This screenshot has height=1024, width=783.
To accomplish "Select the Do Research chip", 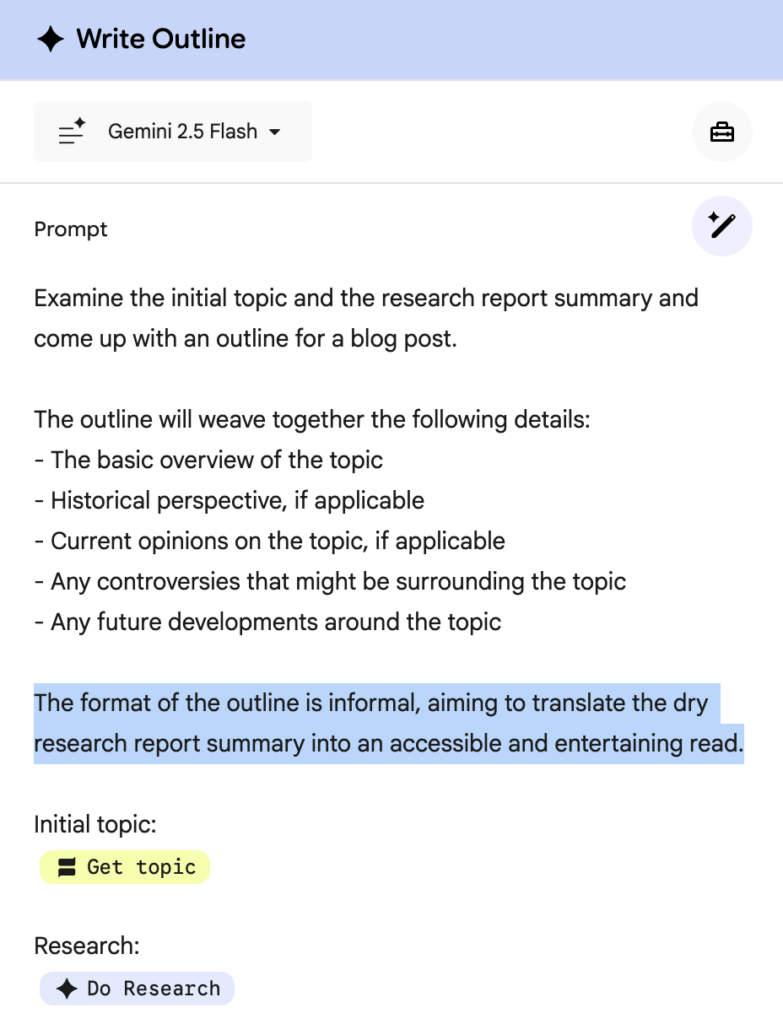I will [137, 988].
